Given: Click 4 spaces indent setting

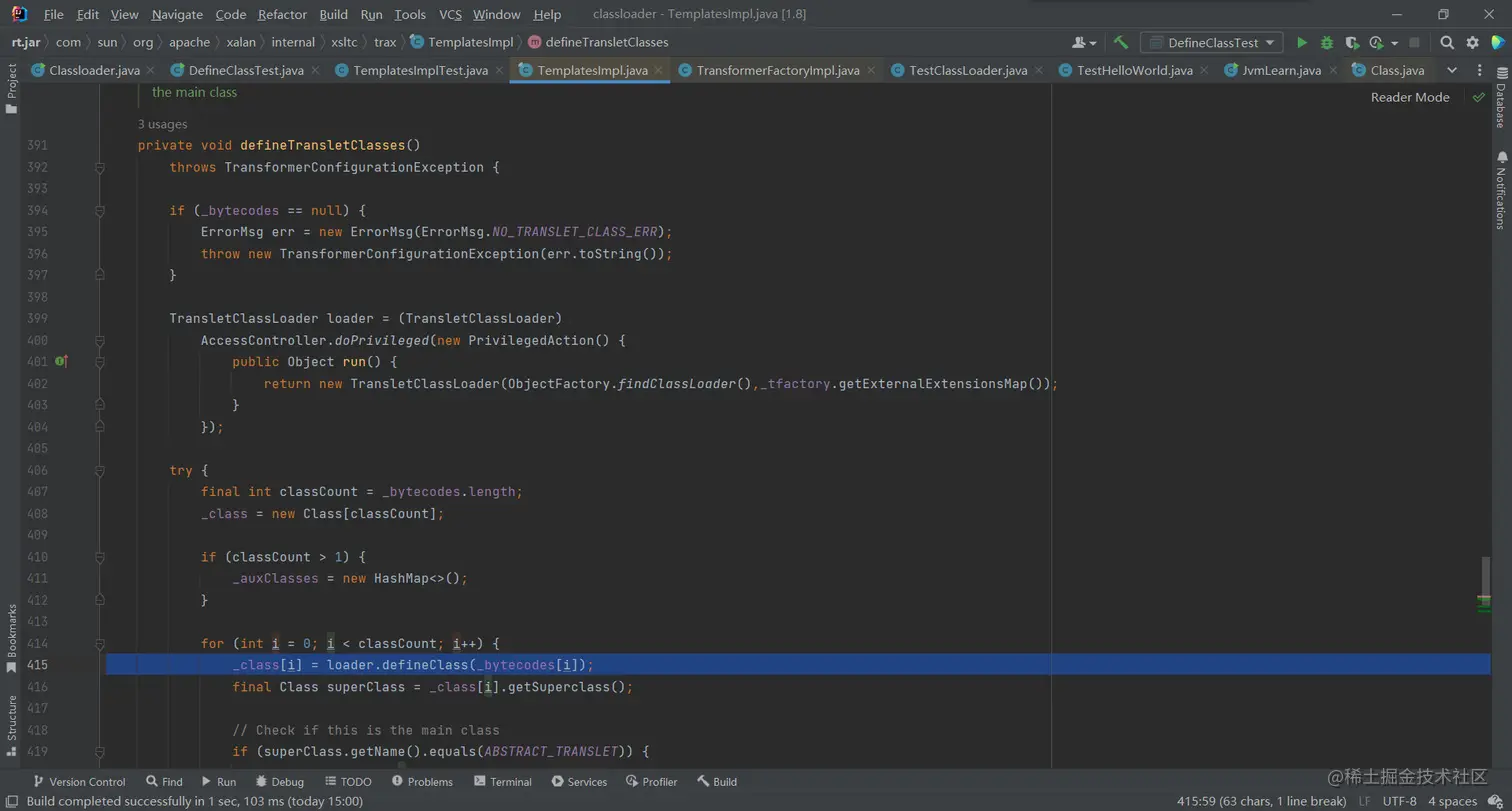Looking at the screenshot, I should click(x=1453, y=801).
